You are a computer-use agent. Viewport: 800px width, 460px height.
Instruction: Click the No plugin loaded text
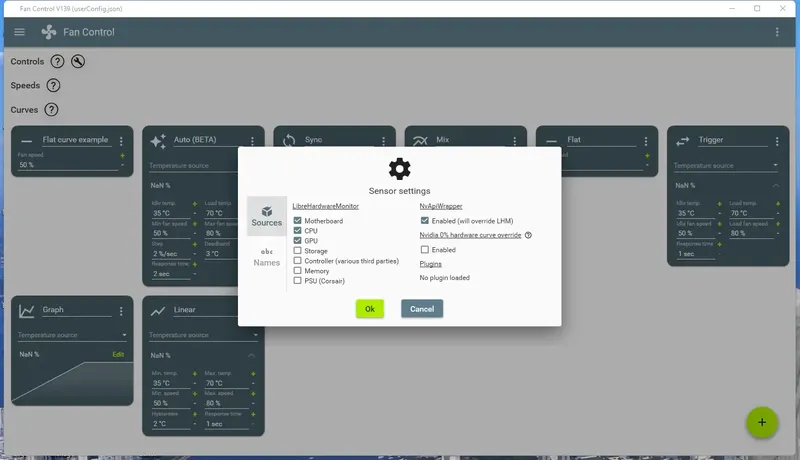point(444,277)
